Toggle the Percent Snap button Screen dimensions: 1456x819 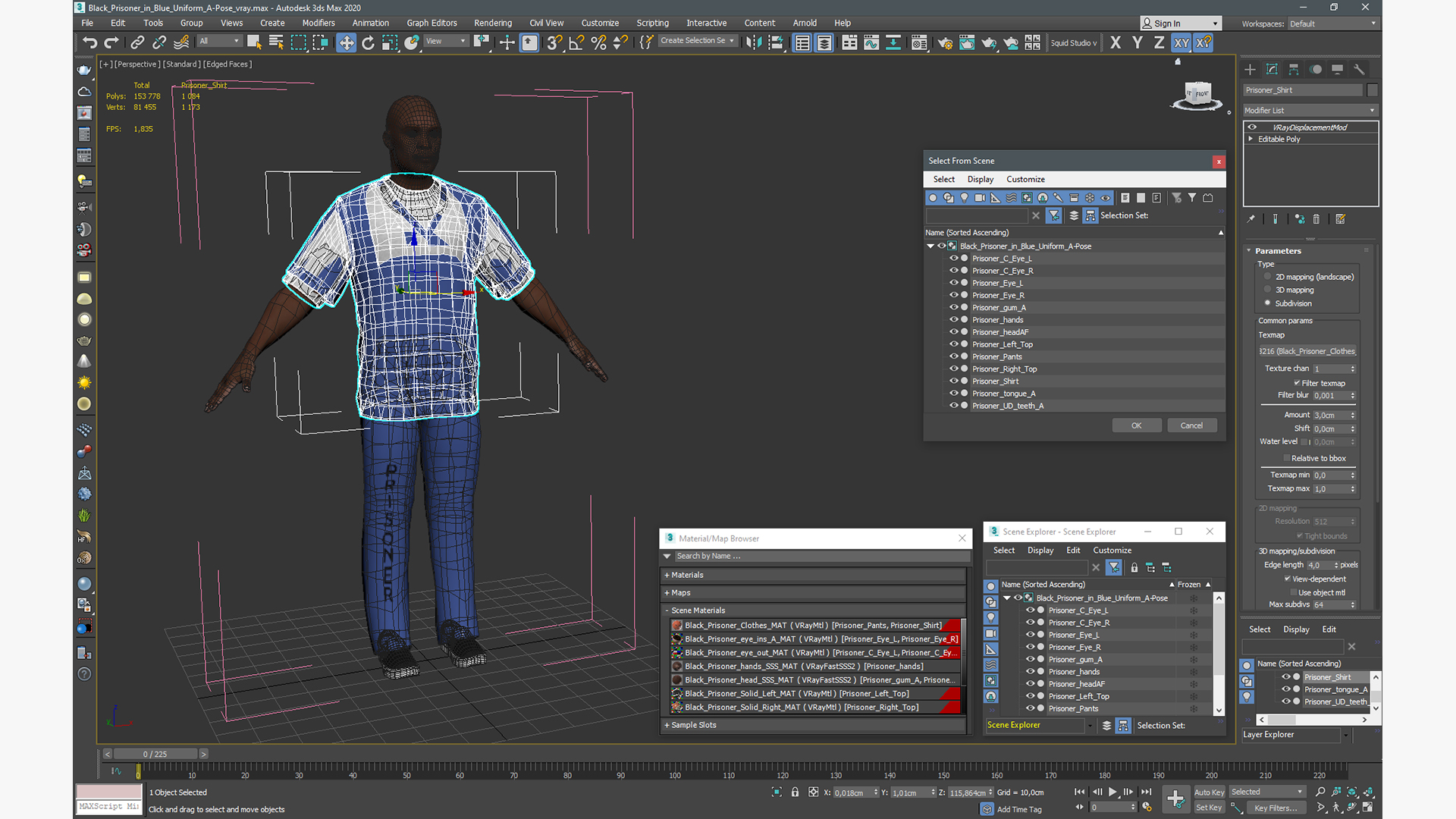(x=598, y=42)
